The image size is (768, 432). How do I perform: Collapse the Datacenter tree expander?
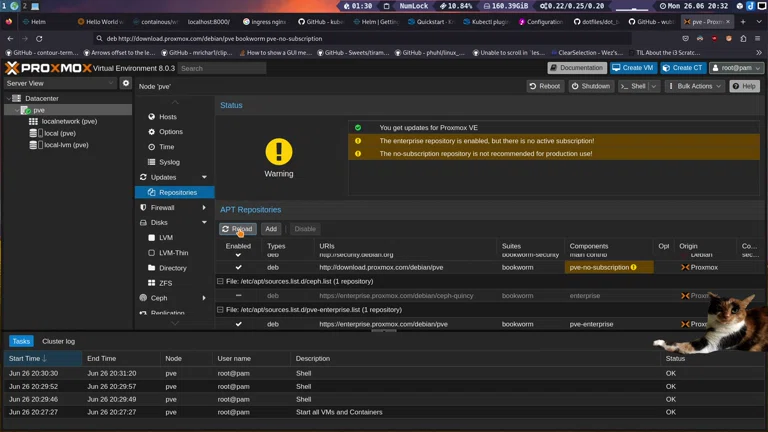[x=8, y=98]
